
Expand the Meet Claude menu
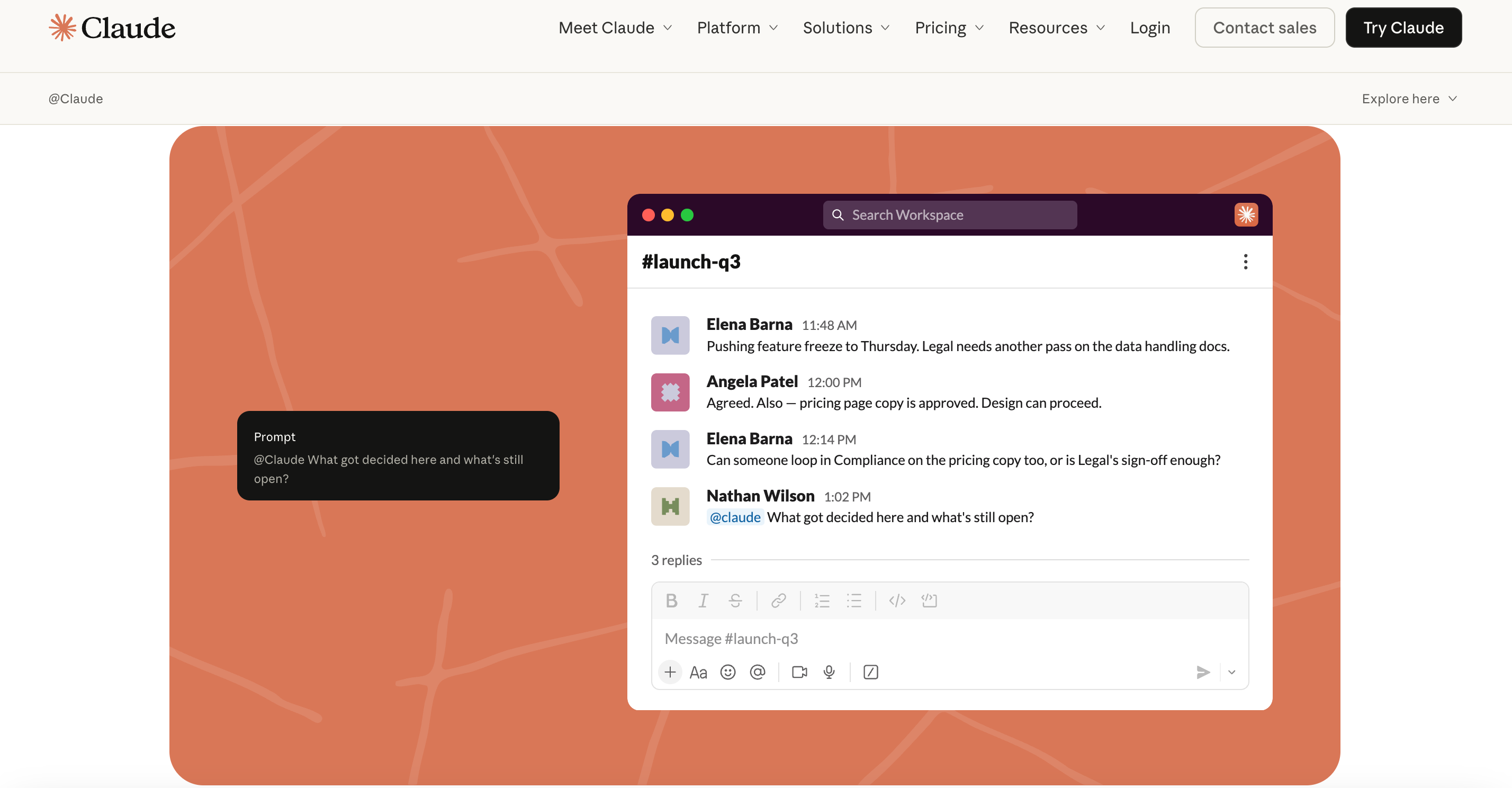615,28
